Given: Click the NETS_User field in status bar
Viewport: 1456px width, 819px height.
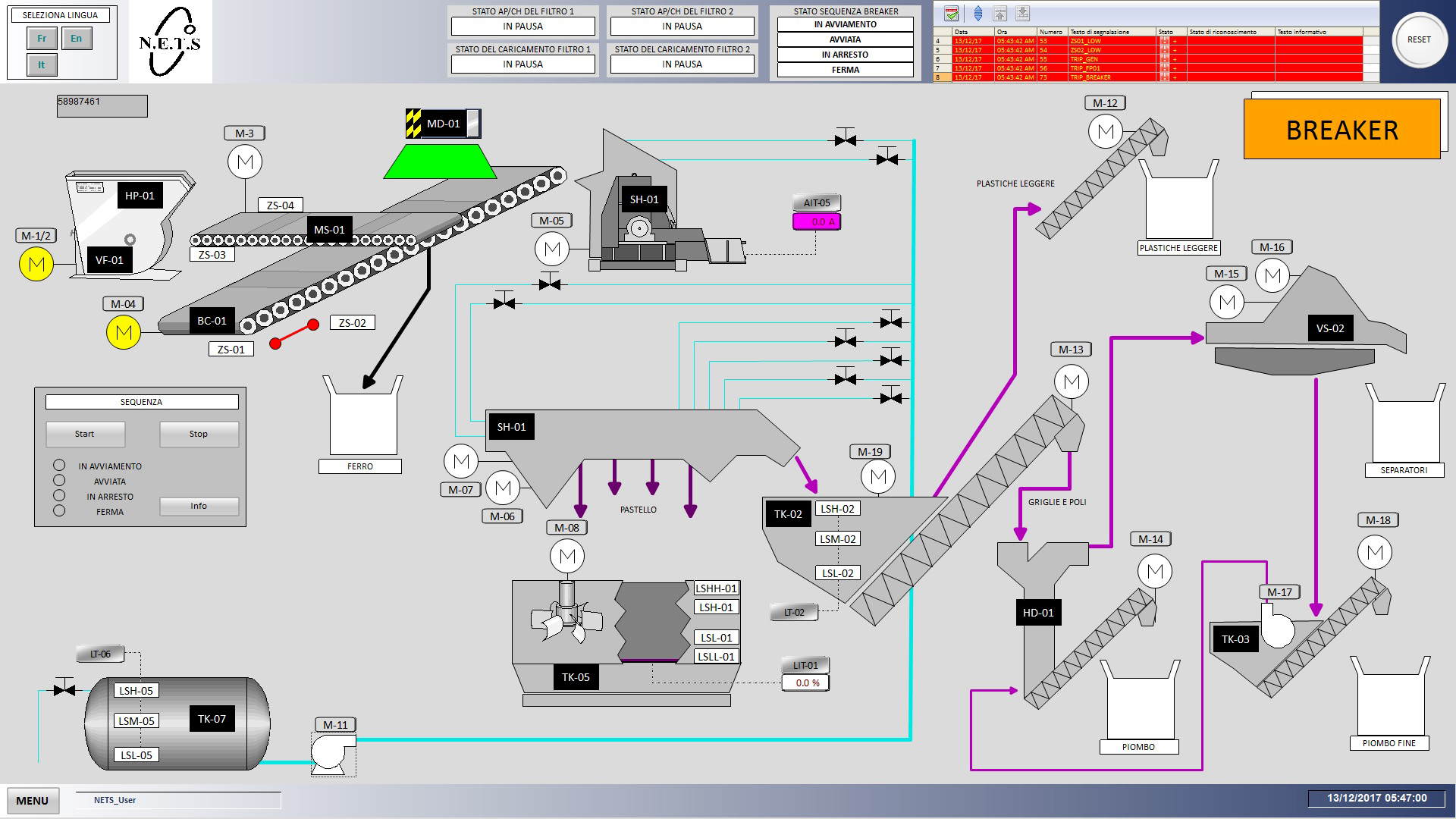Looking at the screenshot, I should point(178,800).
